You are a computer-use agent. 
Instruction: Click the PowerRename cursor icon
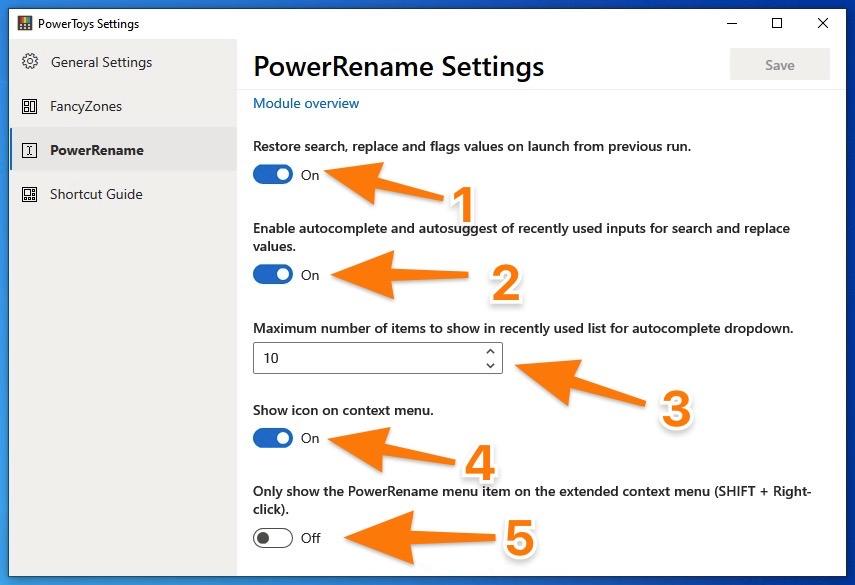pyautogui.click(x=29, y=150)
